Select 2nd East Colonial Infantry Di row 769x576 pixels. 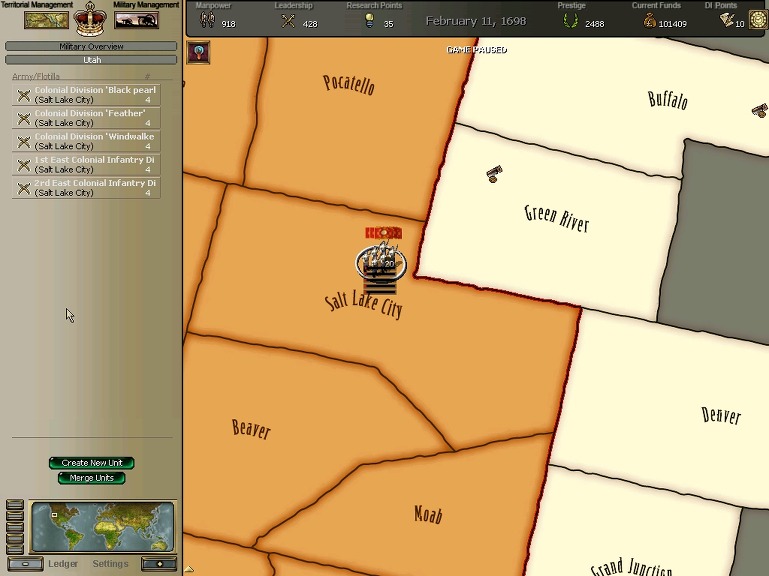(x=86, y=188)
